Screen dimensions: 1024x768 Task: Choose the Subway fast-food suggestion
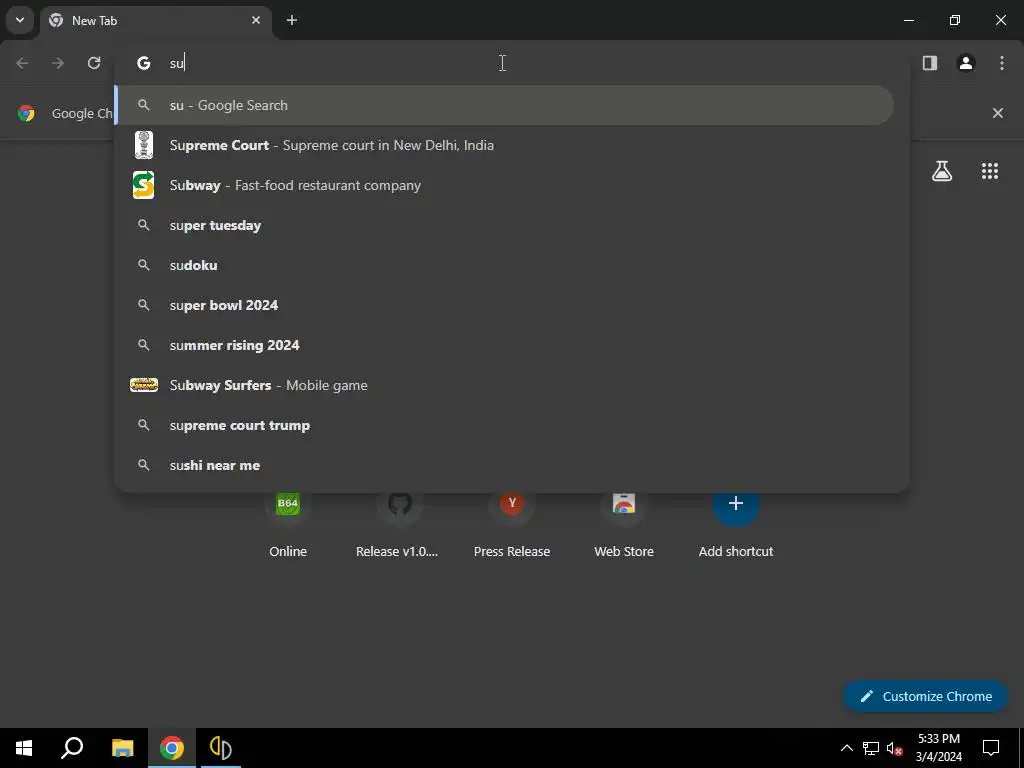tap(504, 185)
